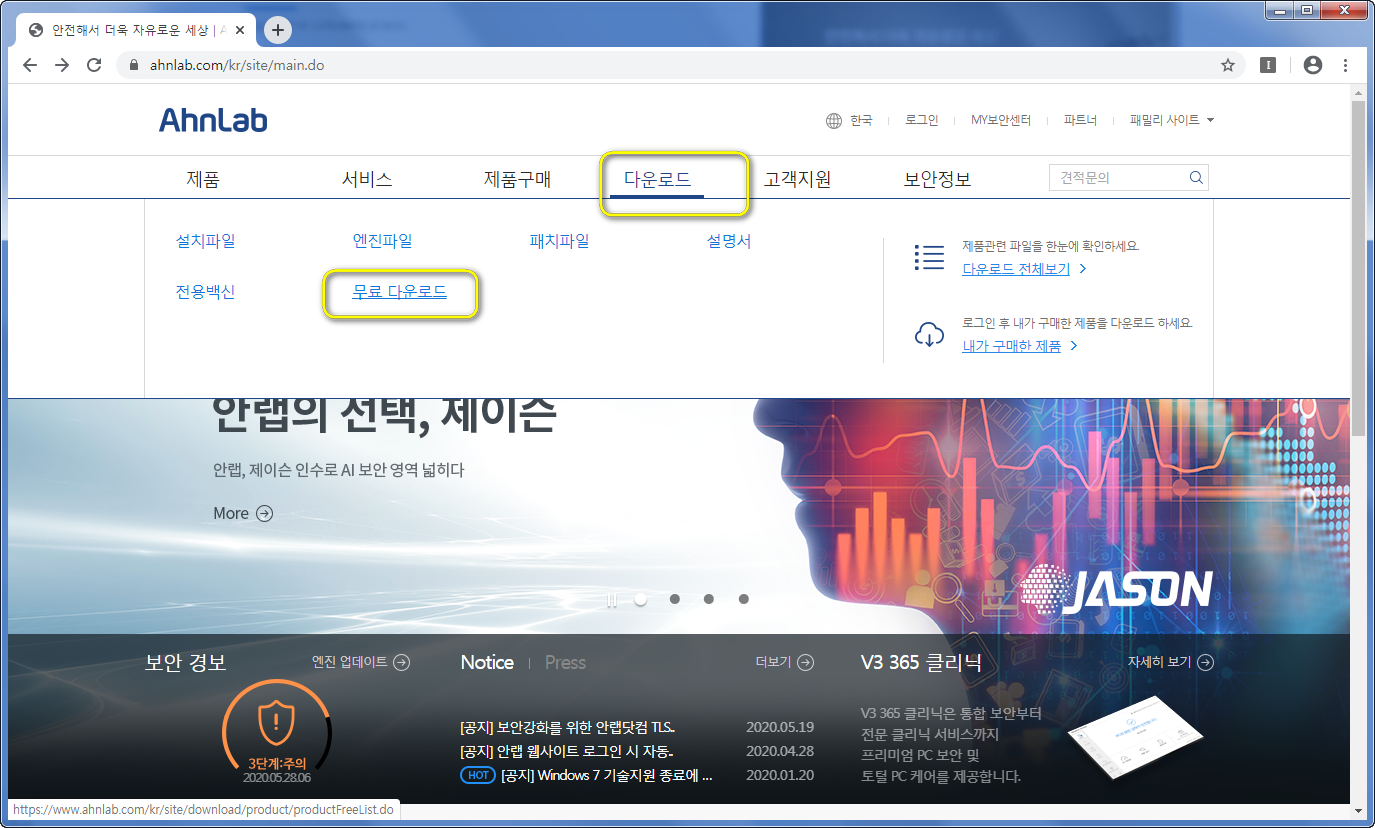Open Chrome three-dot menu
Viewport: 1375px width, 828px height.
coord(1346,65)
